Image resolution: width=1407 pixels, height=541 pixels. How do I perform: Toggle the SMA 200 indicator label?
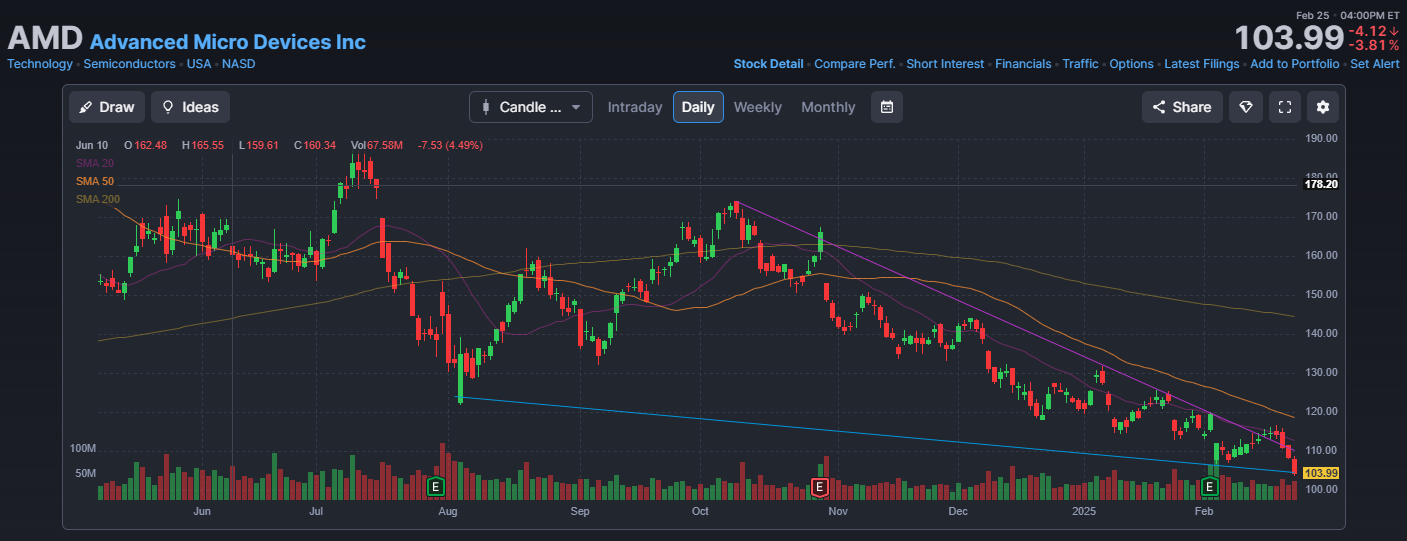(98, 199)
